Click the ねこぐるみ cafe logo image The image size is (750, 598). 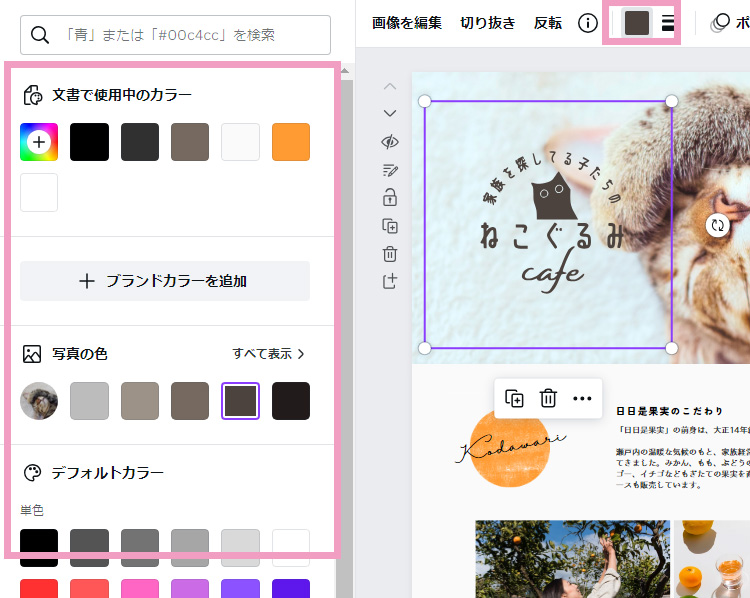tap(548, 225)
